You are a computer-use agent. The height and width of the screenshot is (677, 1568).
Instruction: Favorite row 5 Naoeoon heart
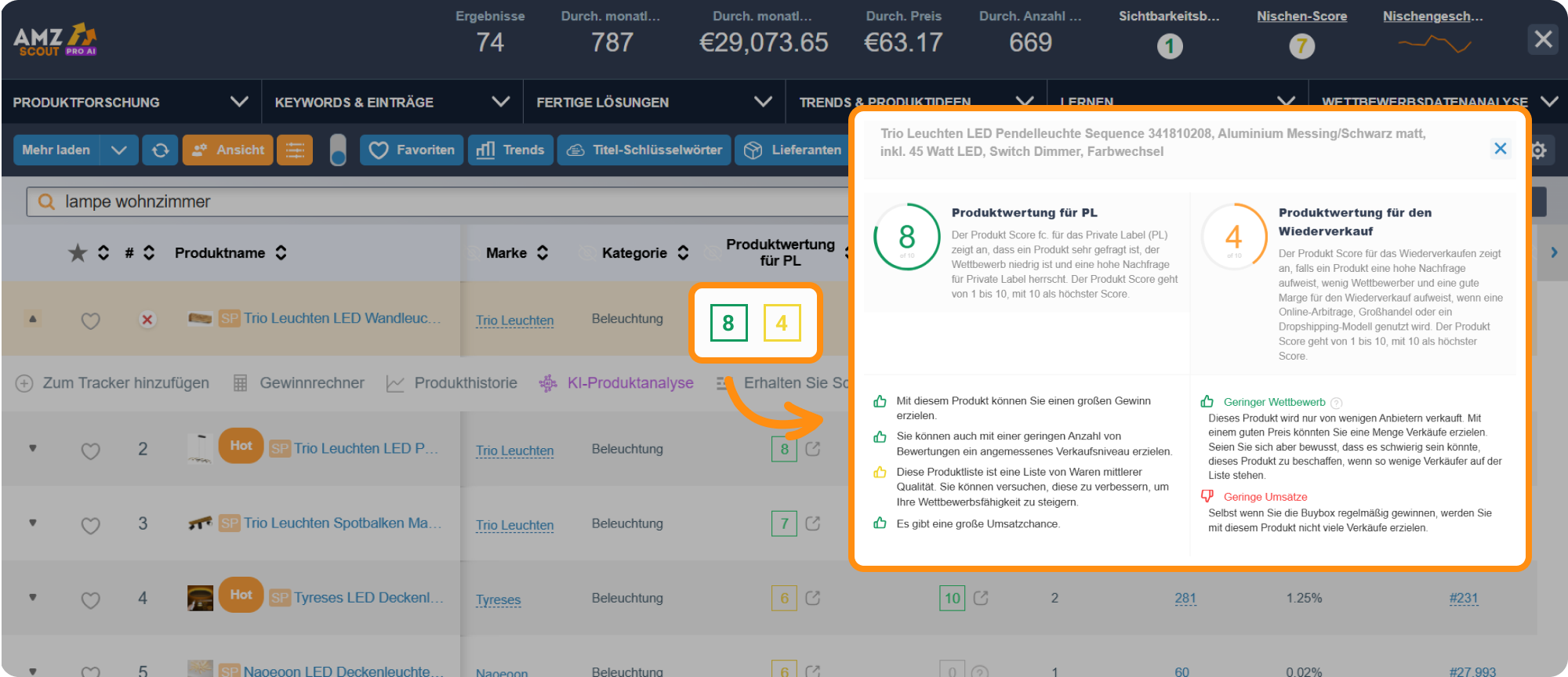(x=91, y=672)
